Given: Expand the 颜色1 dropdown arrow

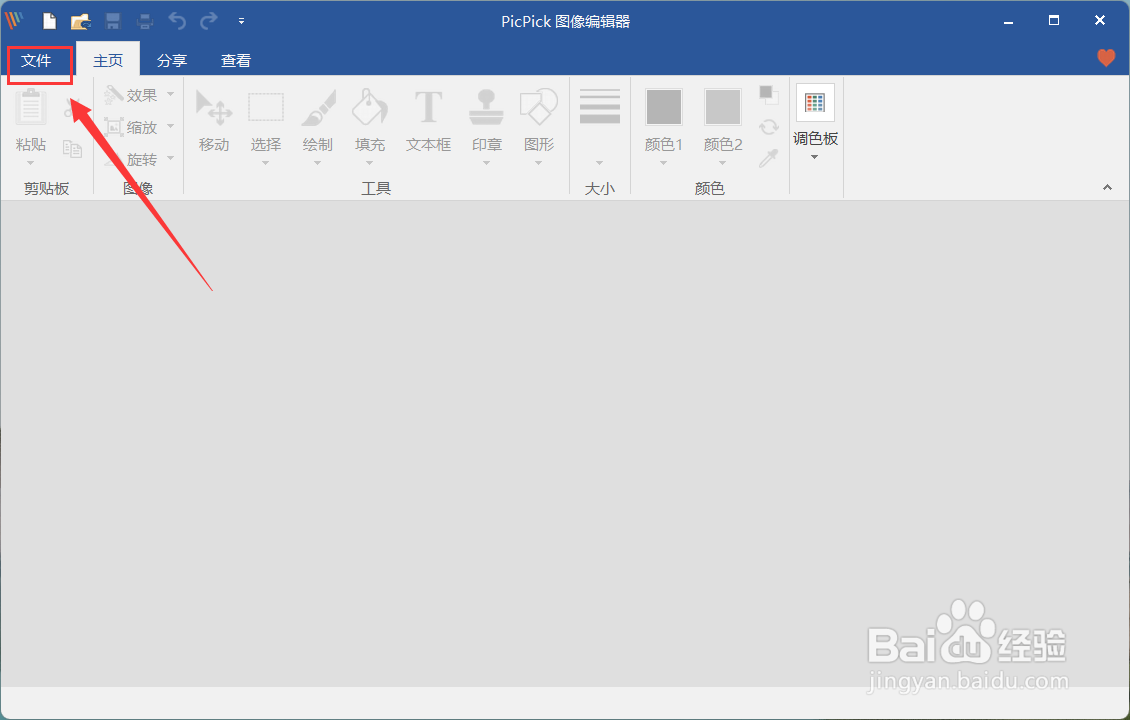Looking at the screenshot, I should (x=663, y=163).
